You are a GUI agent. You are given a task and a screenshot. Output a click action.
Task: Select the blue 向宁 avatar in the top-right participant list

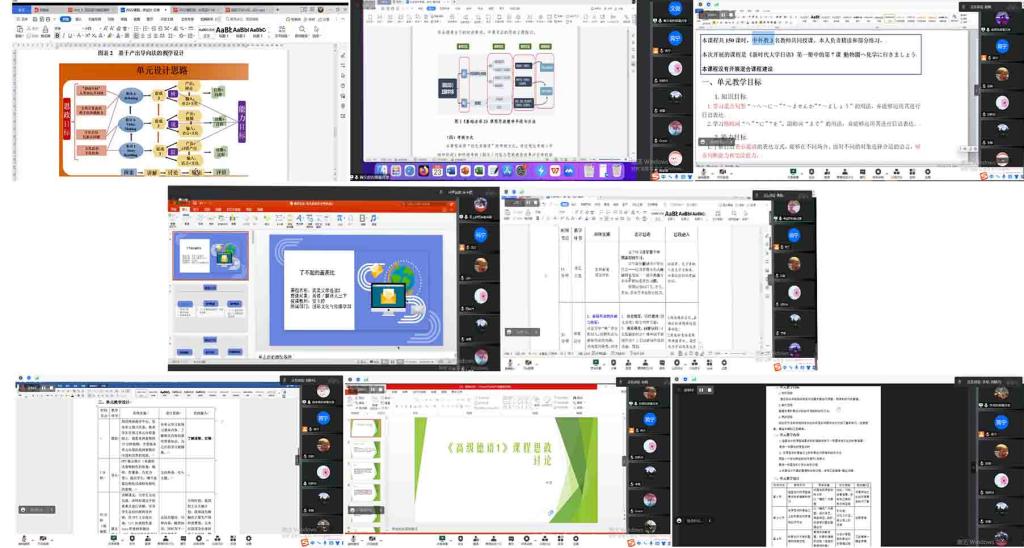pyautogui.click(x=1001, y=46)
